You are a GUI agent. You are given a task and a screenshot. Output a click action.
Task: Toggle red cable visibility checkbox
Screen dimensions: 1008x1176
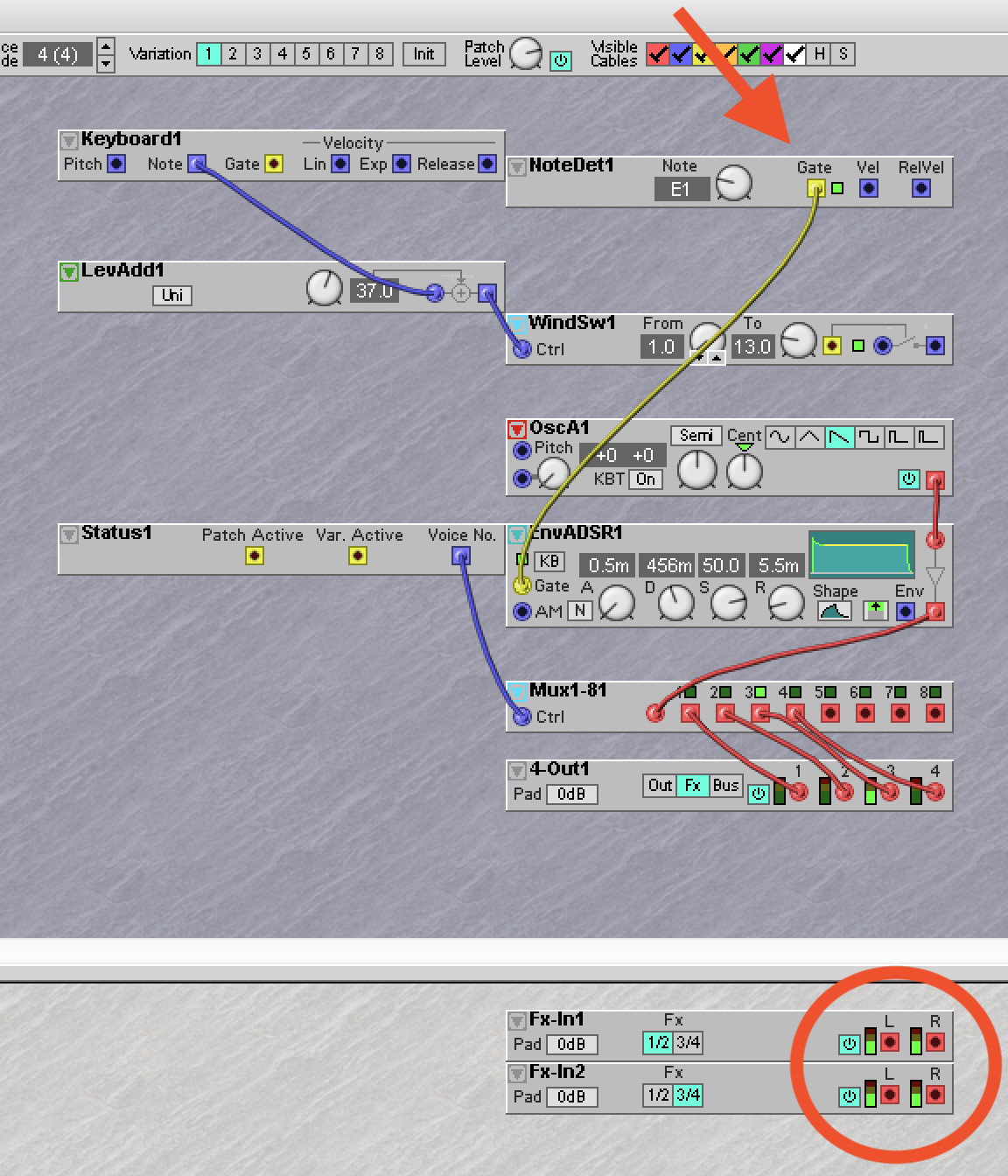coord(657,54)
